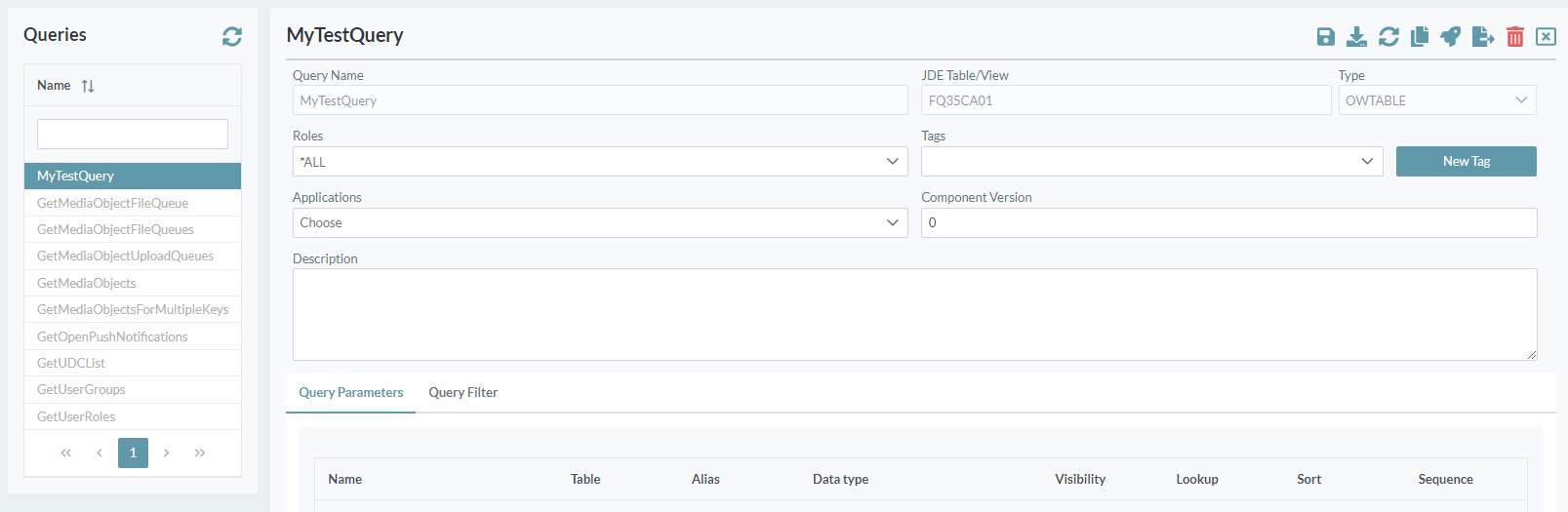Open the Applications Choose dropdown
The height and width of the screenshot is (512, 1568).
(599, 223)
